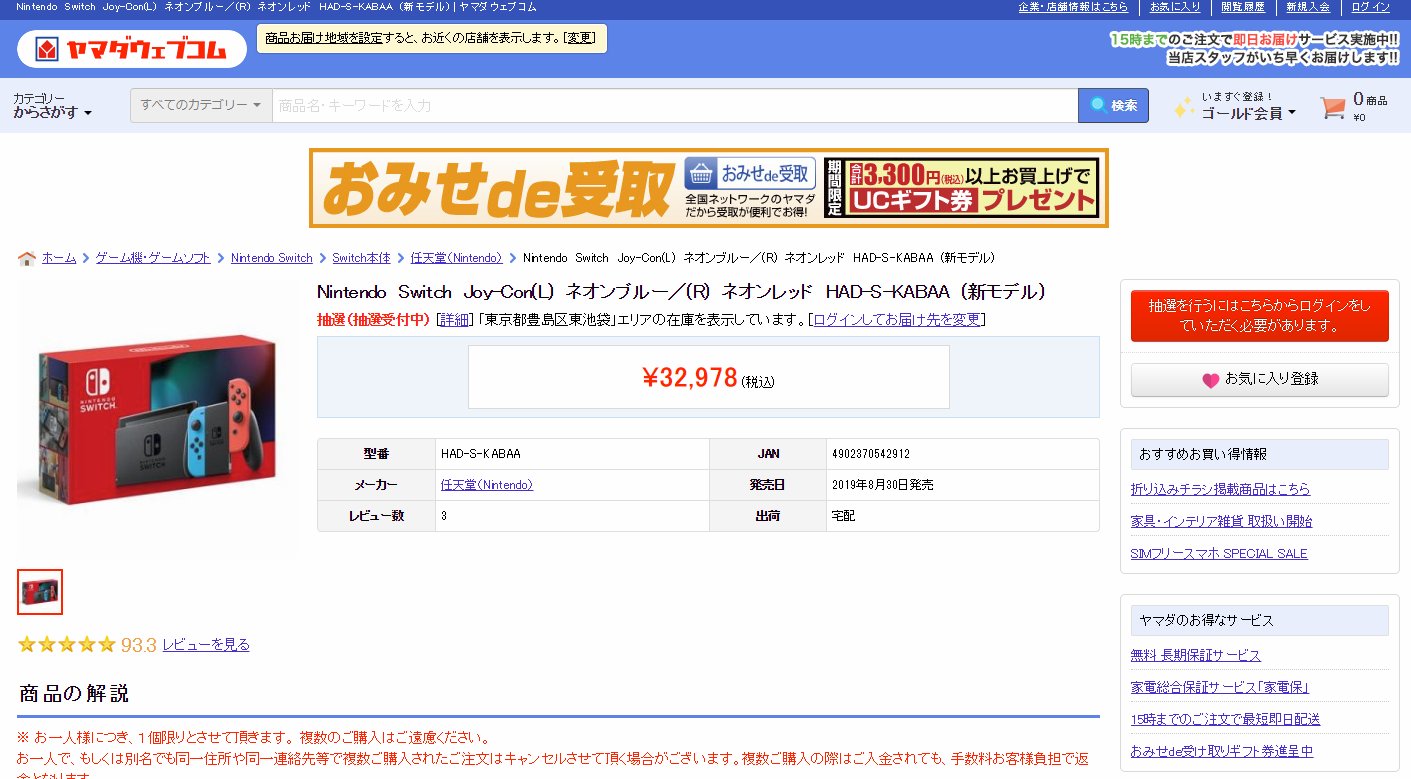Click the ¥32,978 price text

(690, 378)
